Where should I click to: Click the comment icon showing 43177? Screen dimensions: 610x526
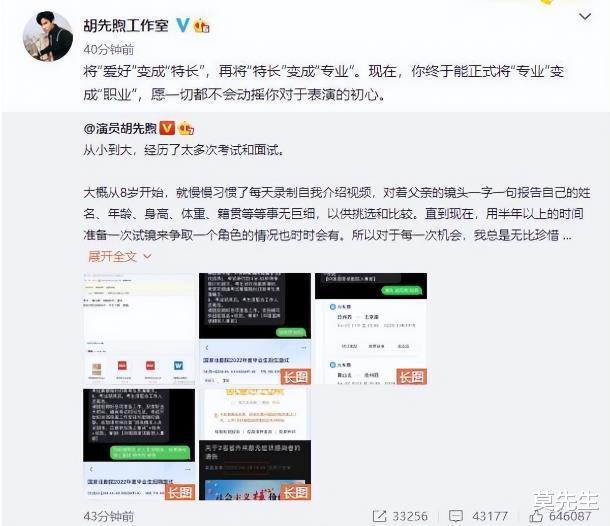pos(456,516)
